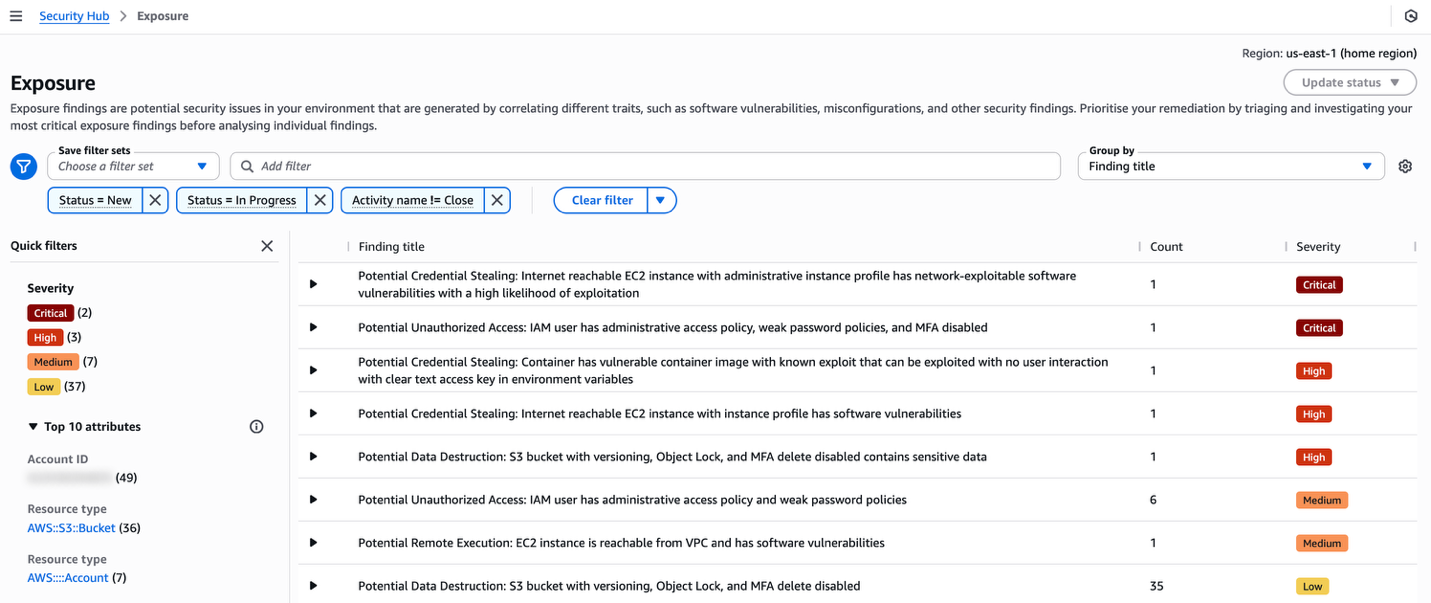Sort by Finding title column header
Screen dimensions: 1431x603
pos(391,246)
